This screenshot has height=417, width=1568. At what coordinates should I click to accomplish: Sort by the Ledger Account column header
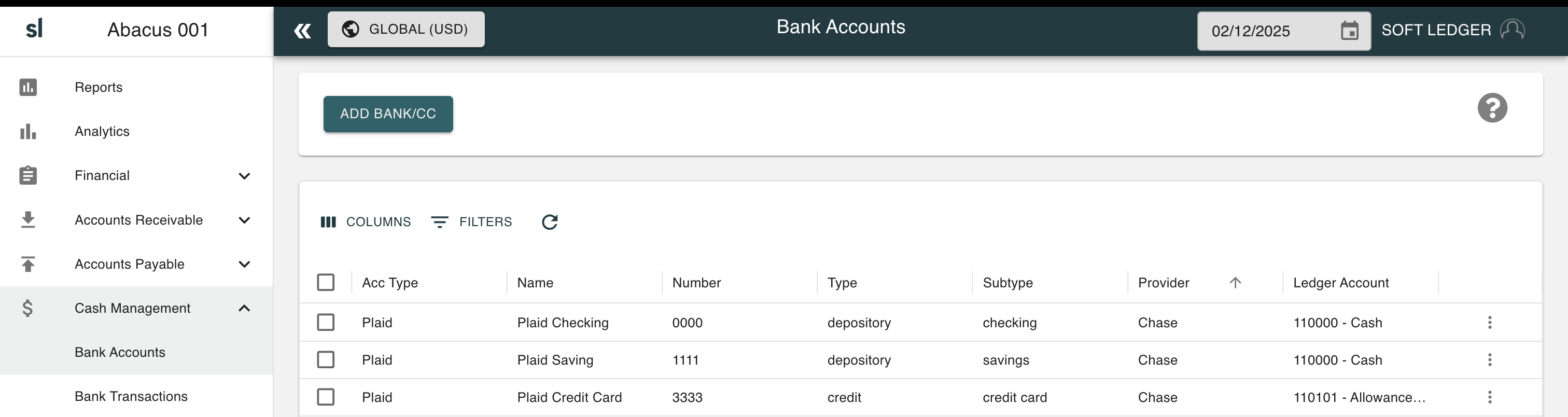click(x=1340, y=283)
